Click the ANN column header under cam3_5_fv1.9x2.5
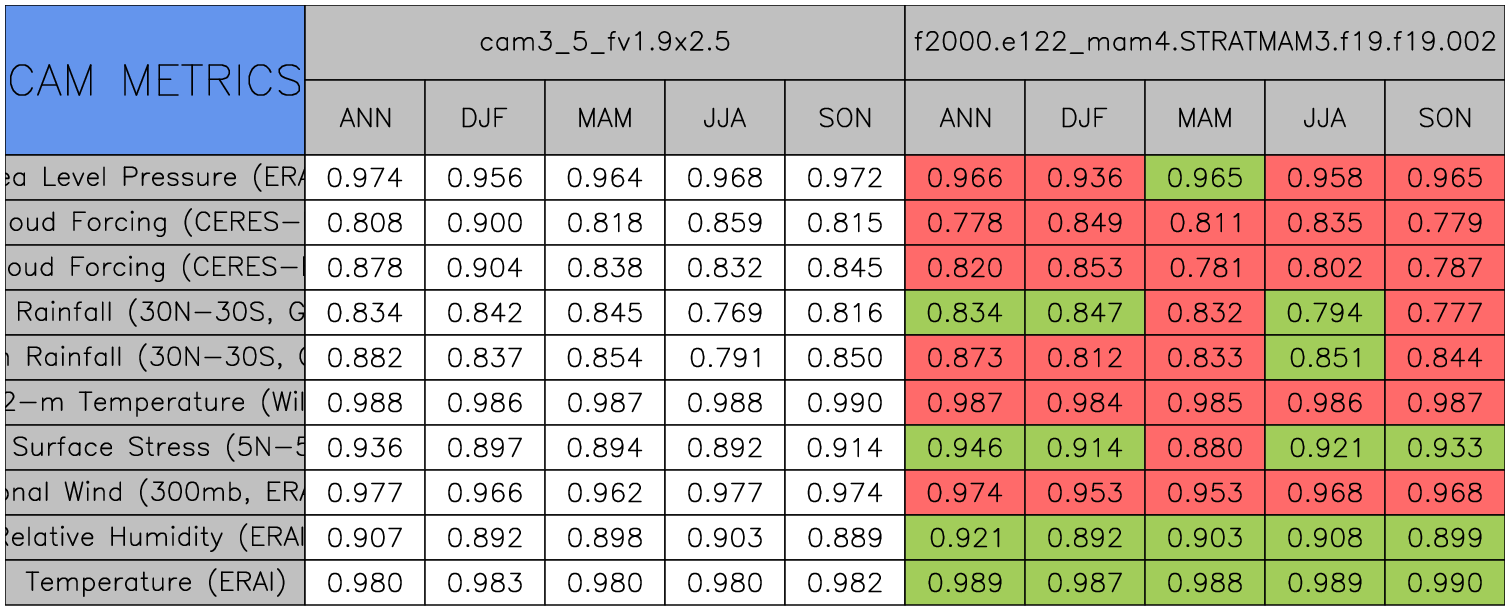 coord(365,118)
